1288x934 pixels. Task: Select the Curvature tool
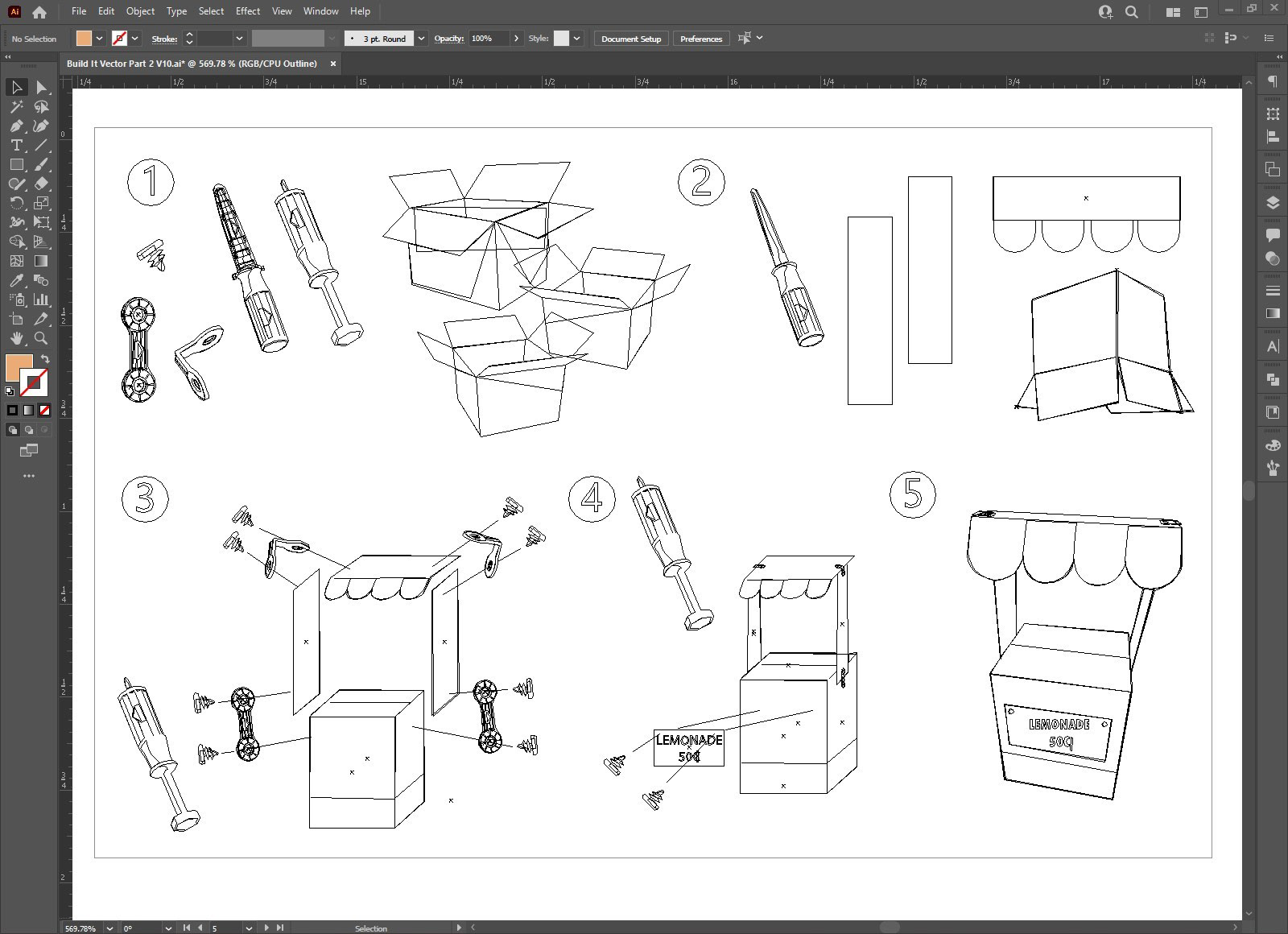41,126
